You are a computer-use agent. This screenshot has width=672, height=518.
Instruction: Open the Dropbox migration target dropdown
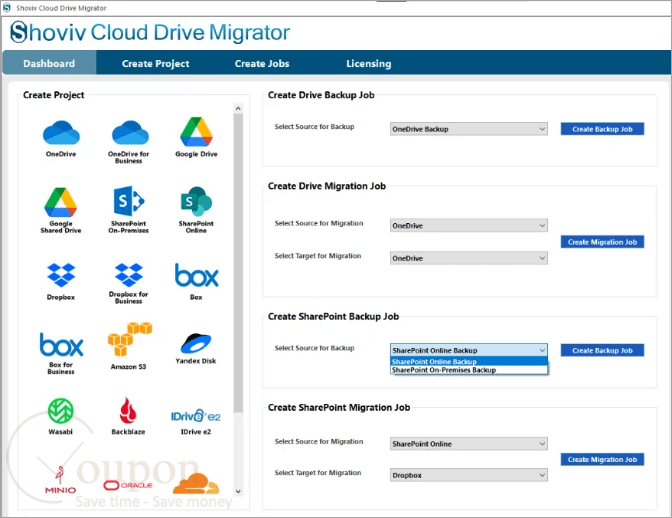pyautogui.click(x=468, y=475)
